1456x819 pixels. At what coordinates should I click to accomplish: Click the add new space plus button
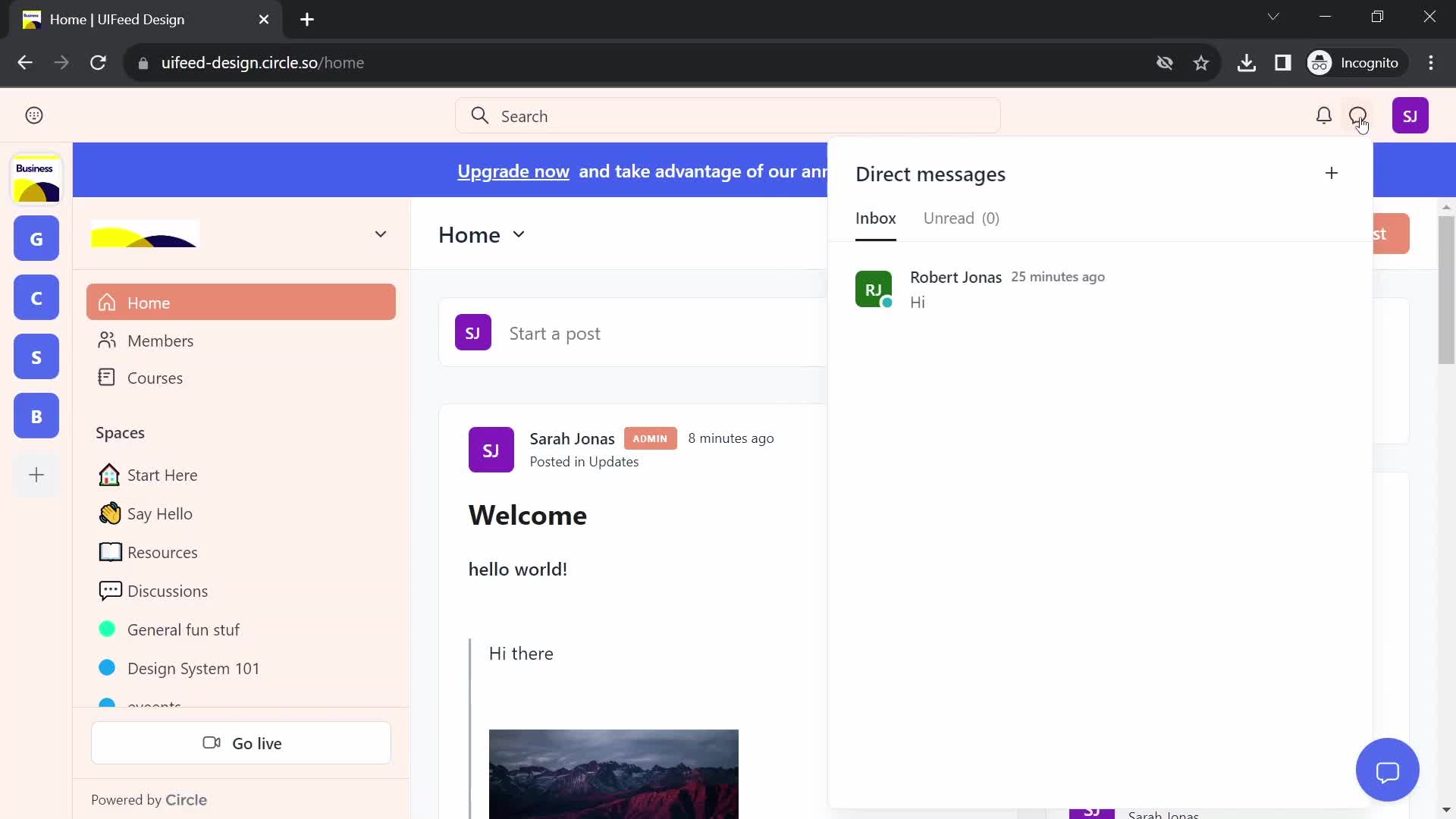coord(36,474)
